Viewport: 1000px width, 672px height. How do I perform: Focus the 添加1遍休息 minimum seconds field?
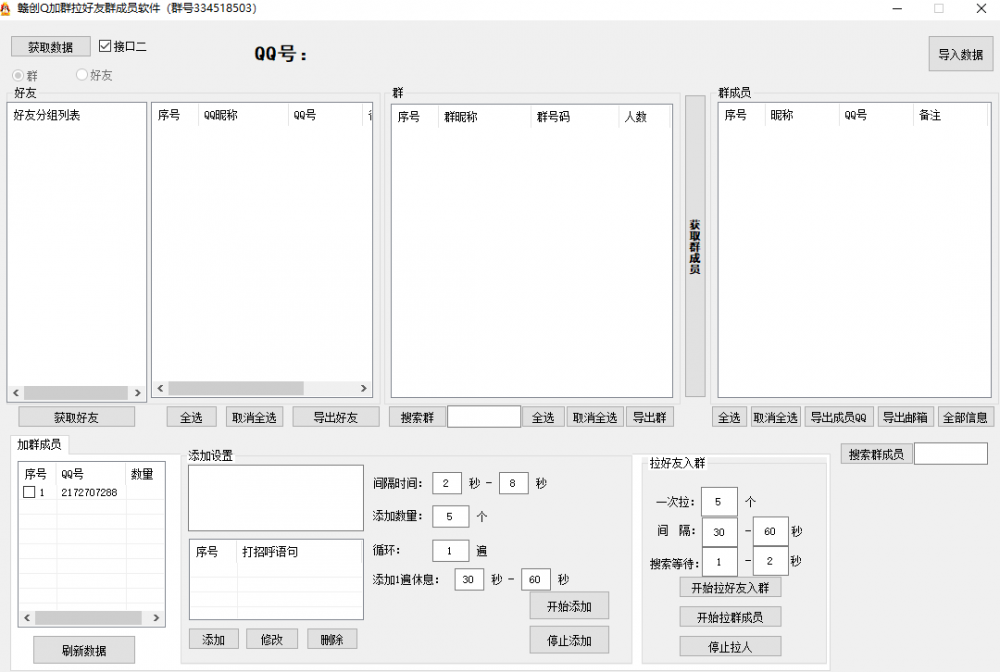[469, 580]
